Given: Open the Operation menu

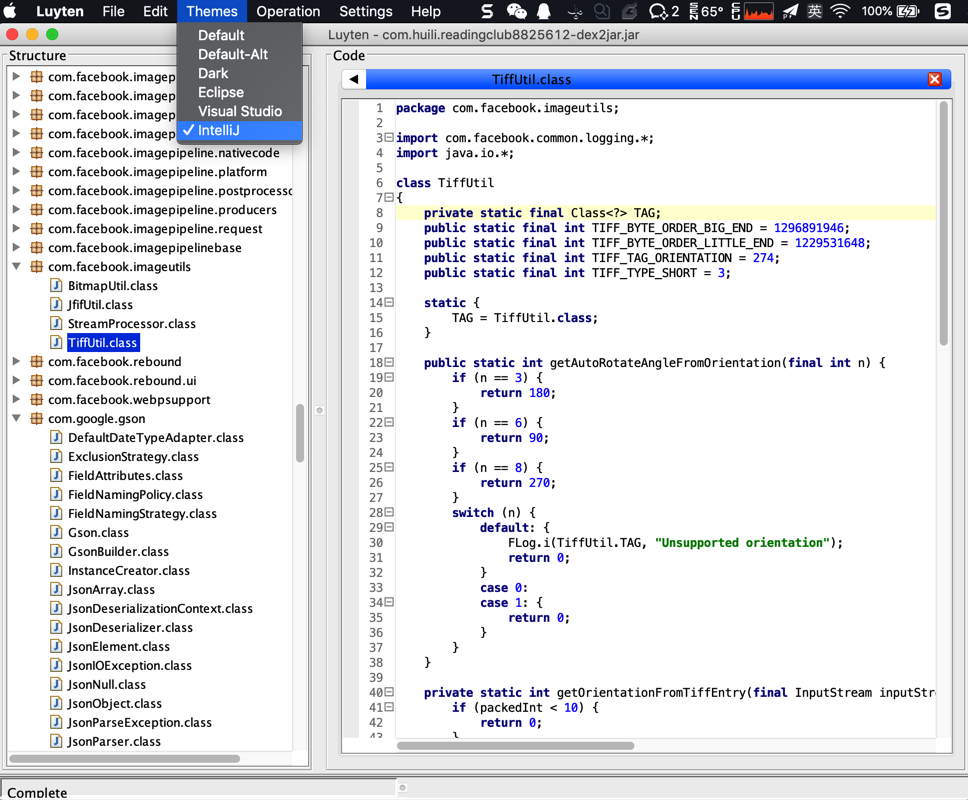Looking at the screenshot, I should (288, 11).
